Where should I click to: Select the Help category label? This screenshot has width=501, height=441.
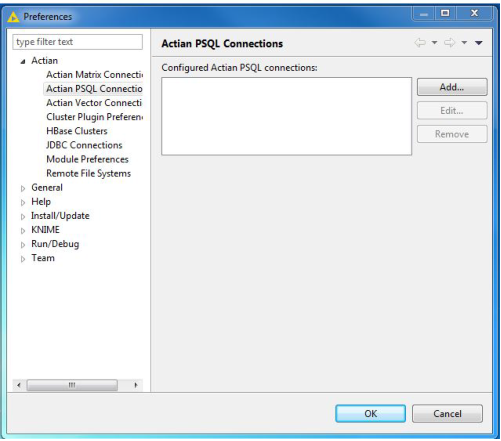tap(41, 202)
